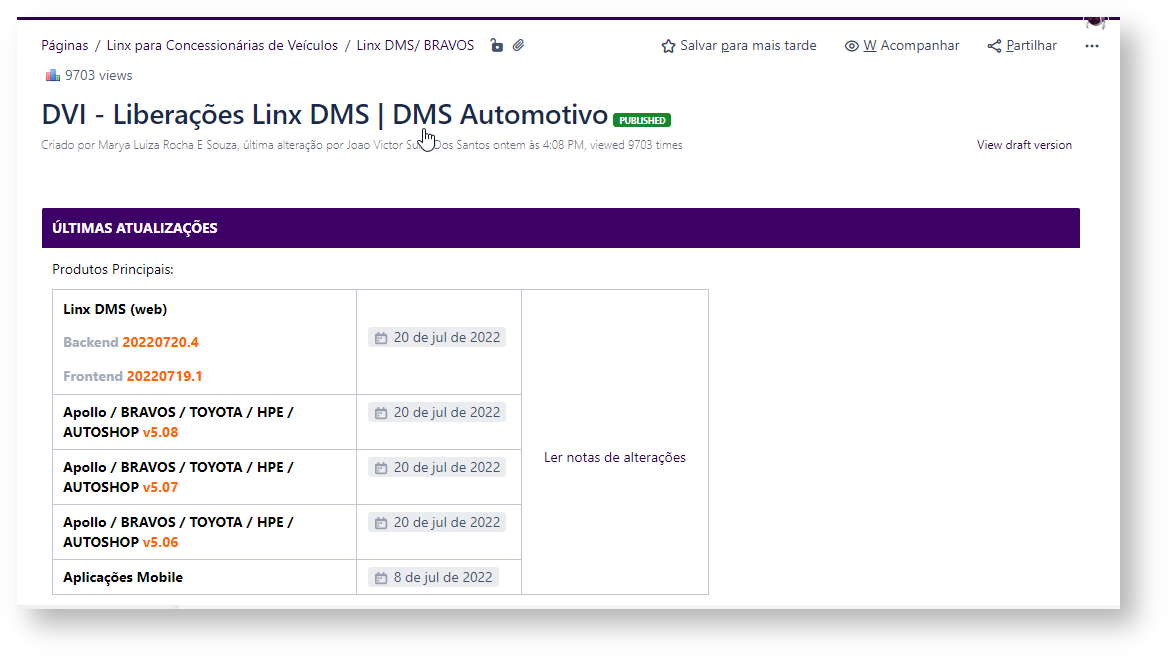
Task: Click the v5.07 version link
Action: click(160, 488)
